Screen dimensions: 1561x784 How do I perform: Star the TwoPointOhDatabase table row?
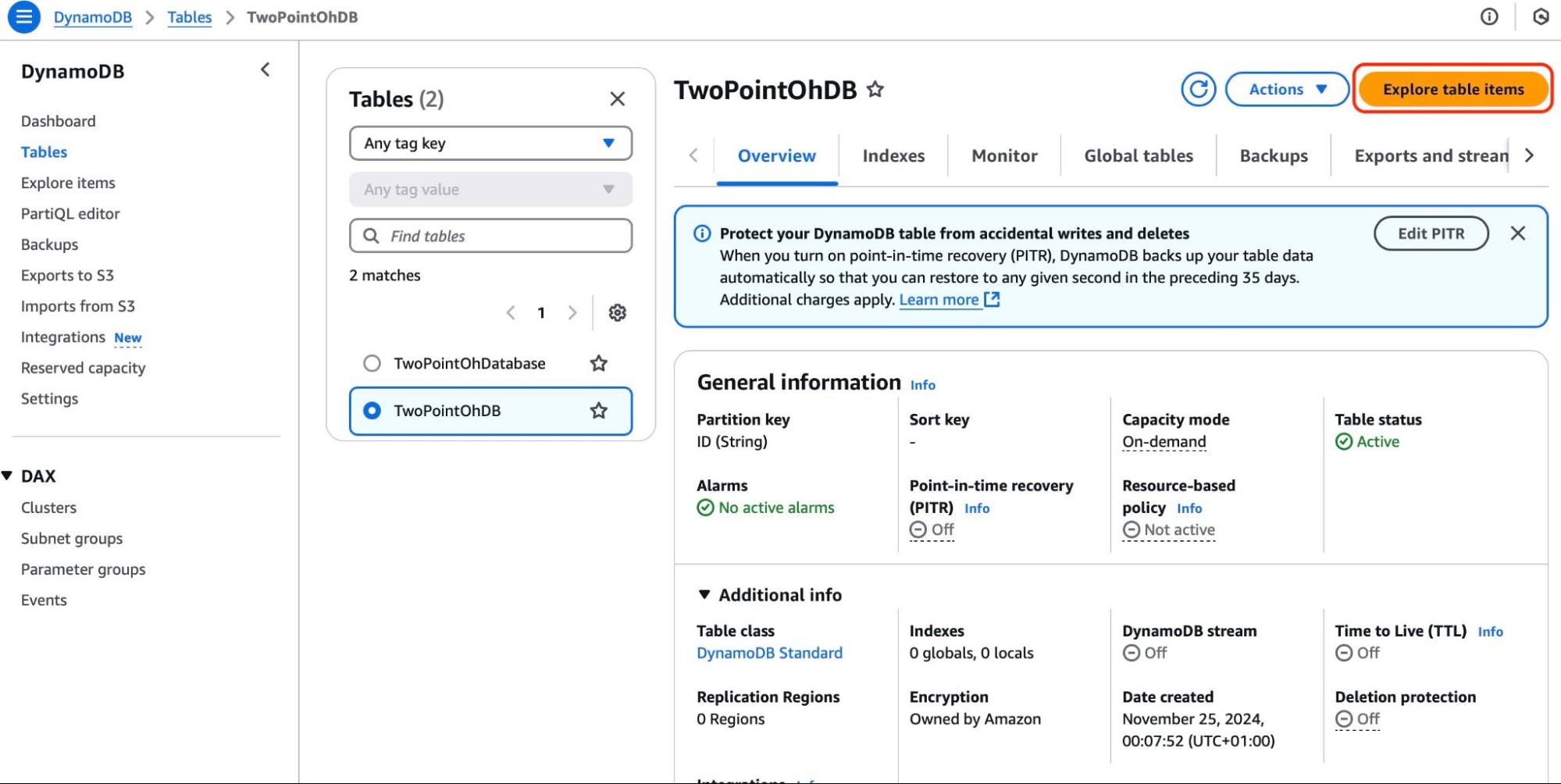(599, 363)
